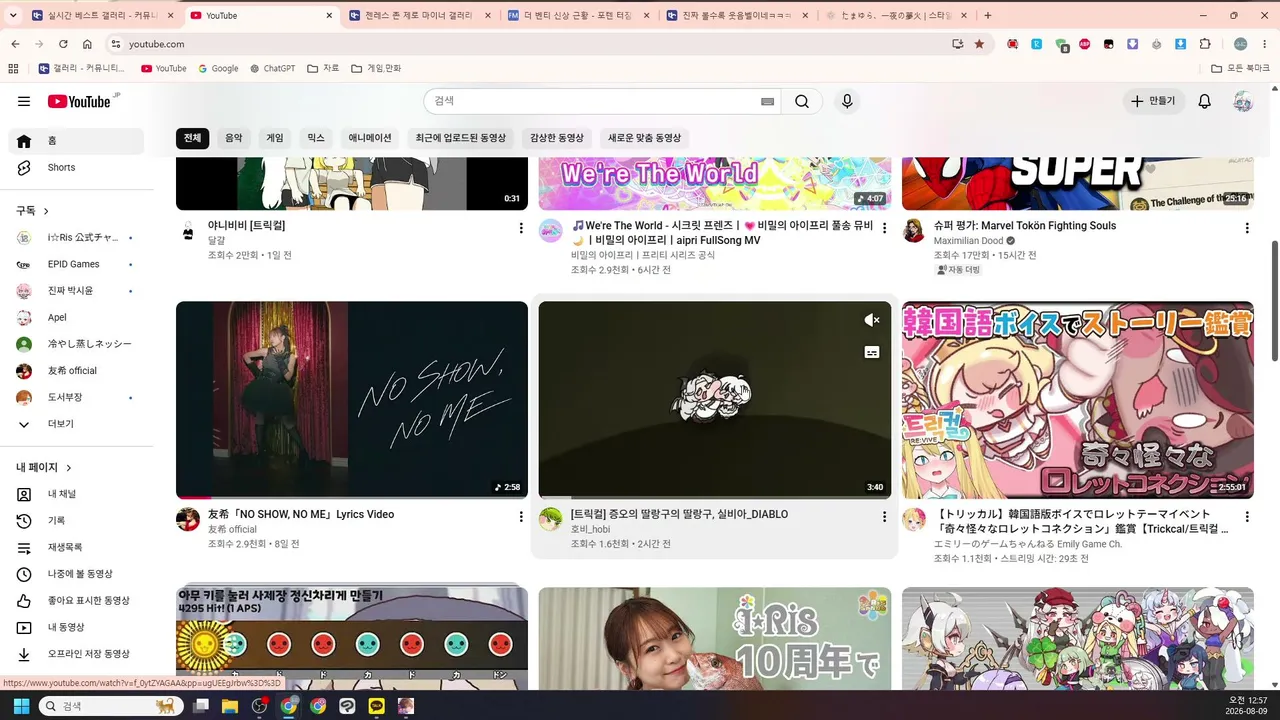Toggle captions on the previewing video

pyautogui.click(x=872, y=352)
